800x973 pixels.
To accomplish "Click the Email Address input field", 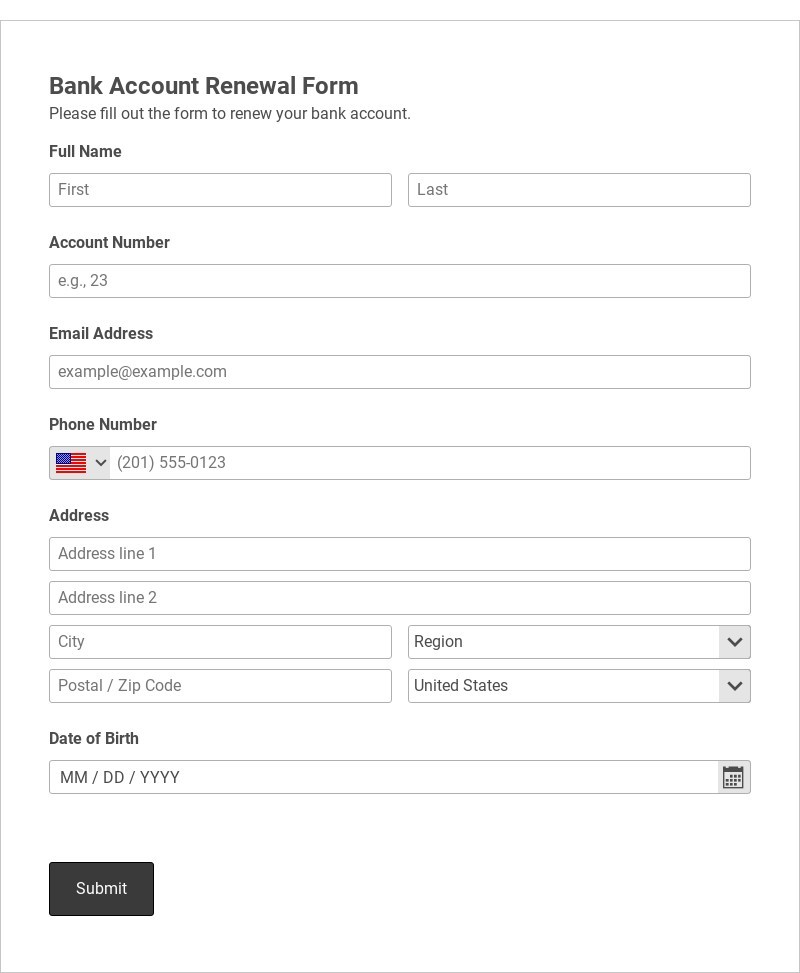I will point(400,372).
